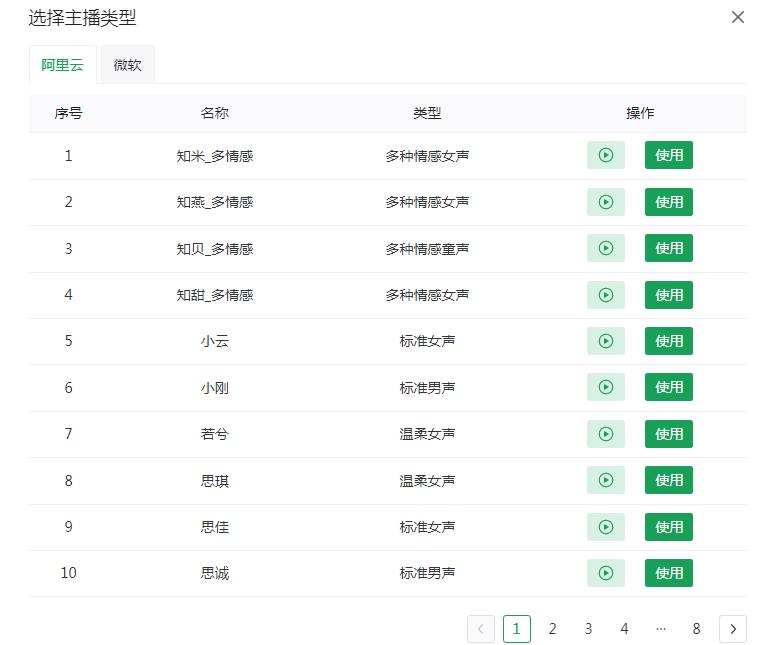
Task: Click 温柔女声 in the 若兮 row
Action: (x=427, y=434)
